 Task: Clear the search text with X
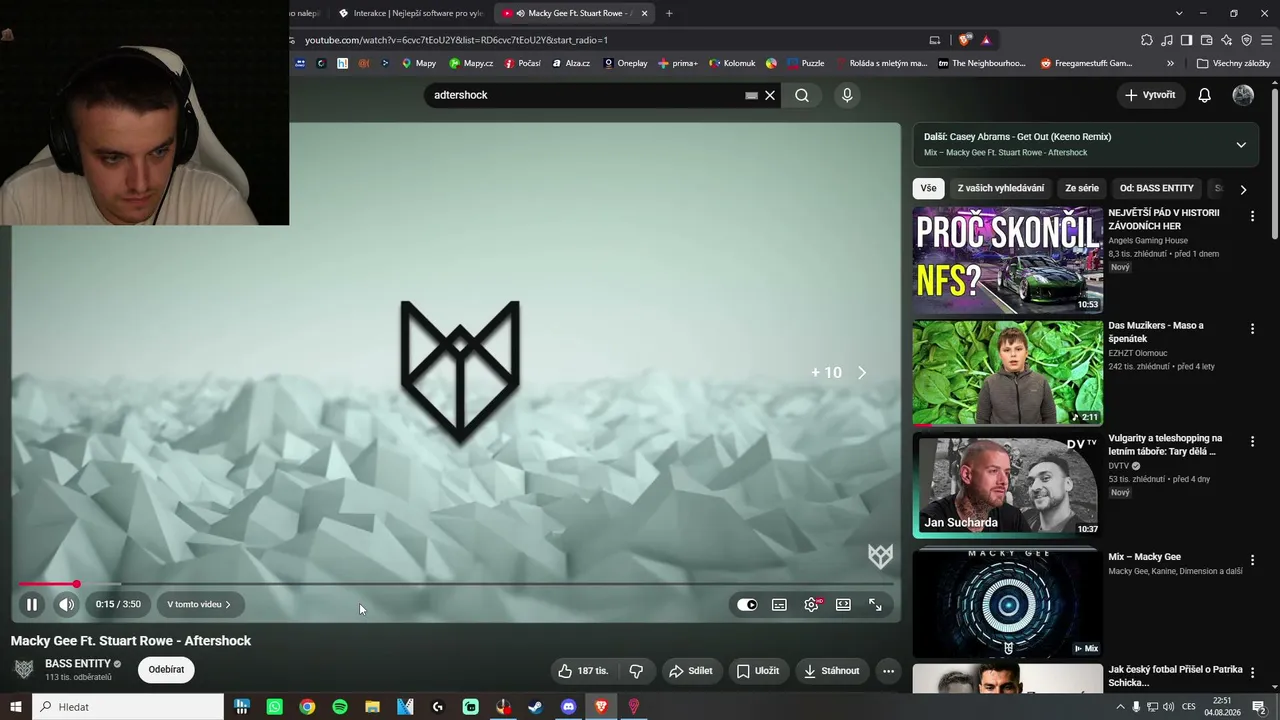click(x=770, y=95)
